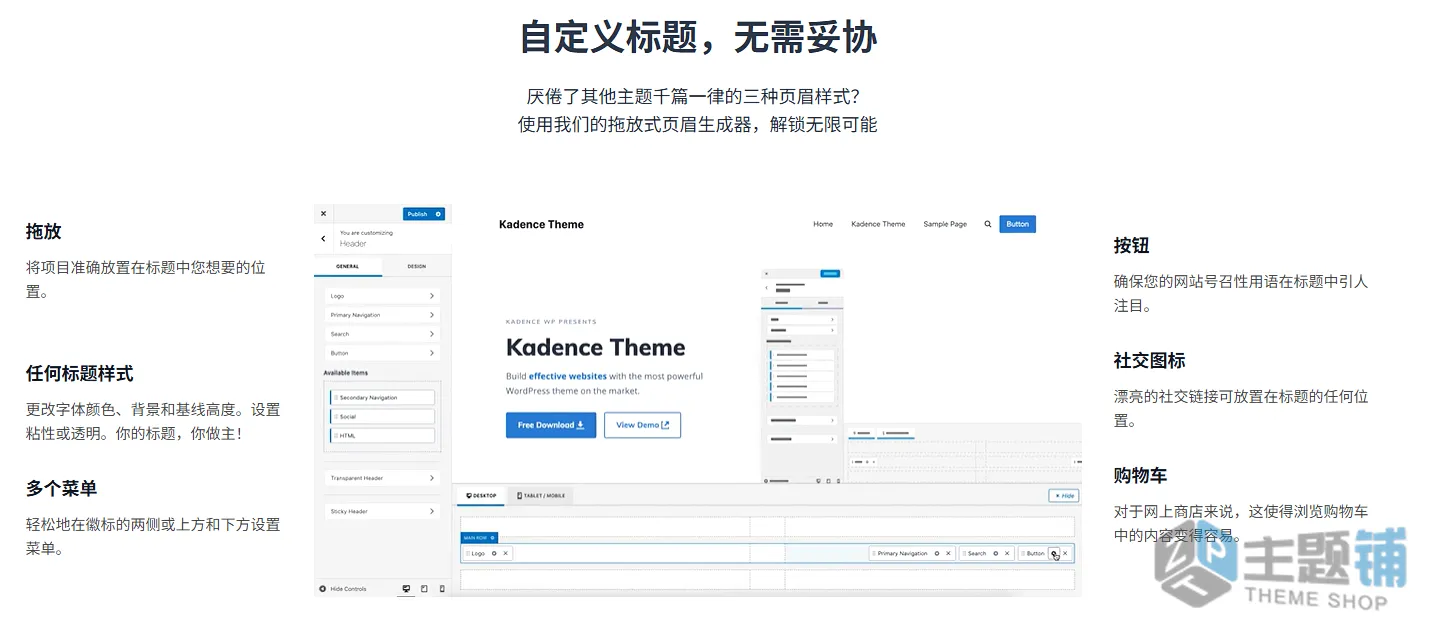Select the Social available item
The height and width of the screenshot is (638, 1433).
click(x=382, y=417)
